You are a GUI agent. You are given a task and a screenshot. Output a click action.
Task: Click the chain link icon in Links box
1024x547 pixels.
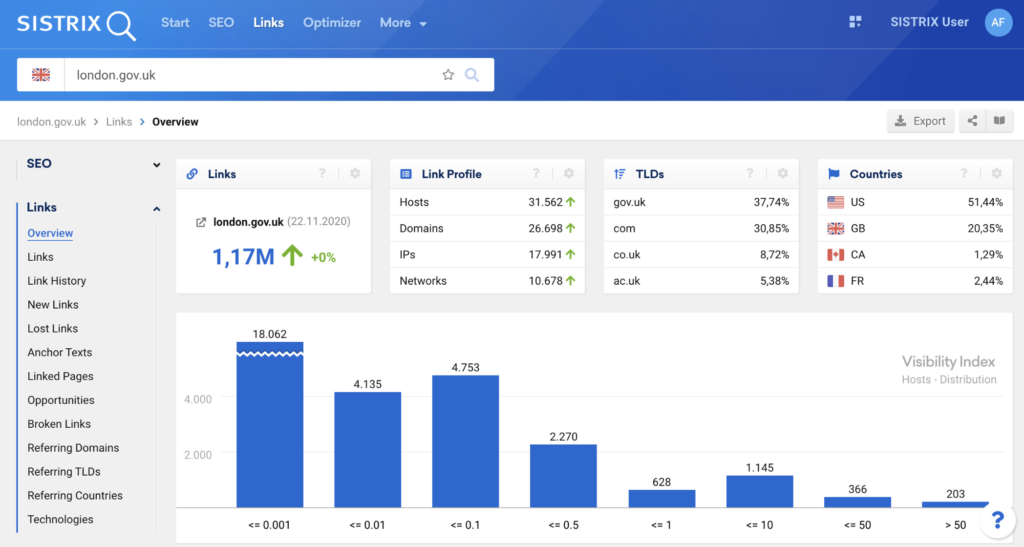pos(192,174)
